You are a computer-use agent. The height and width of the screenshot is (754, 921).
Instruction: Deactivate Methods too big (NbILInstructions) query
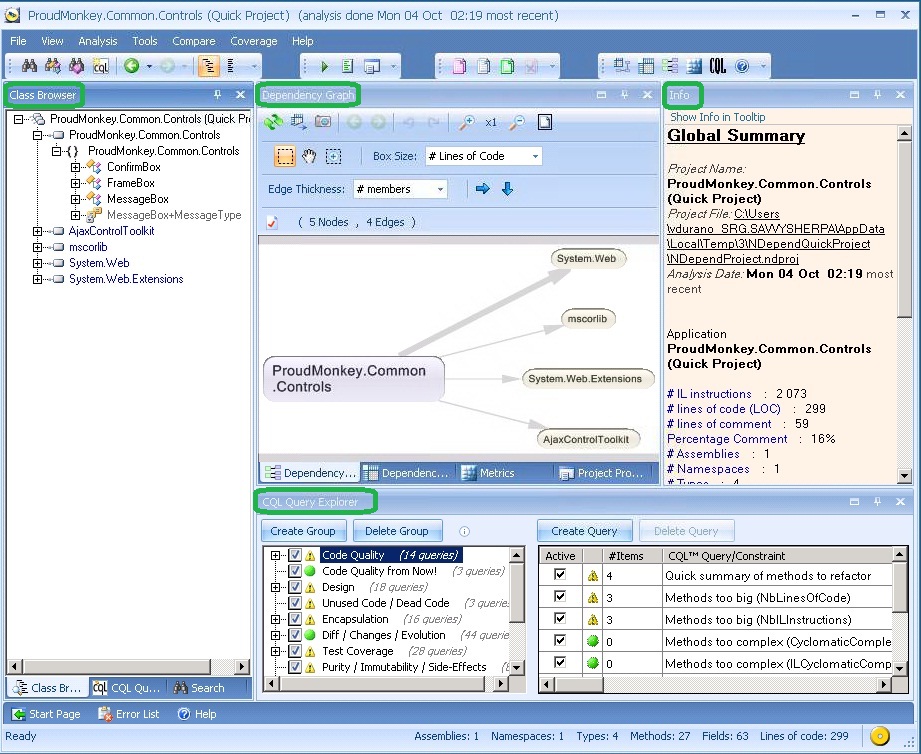[x=560, y=618]
